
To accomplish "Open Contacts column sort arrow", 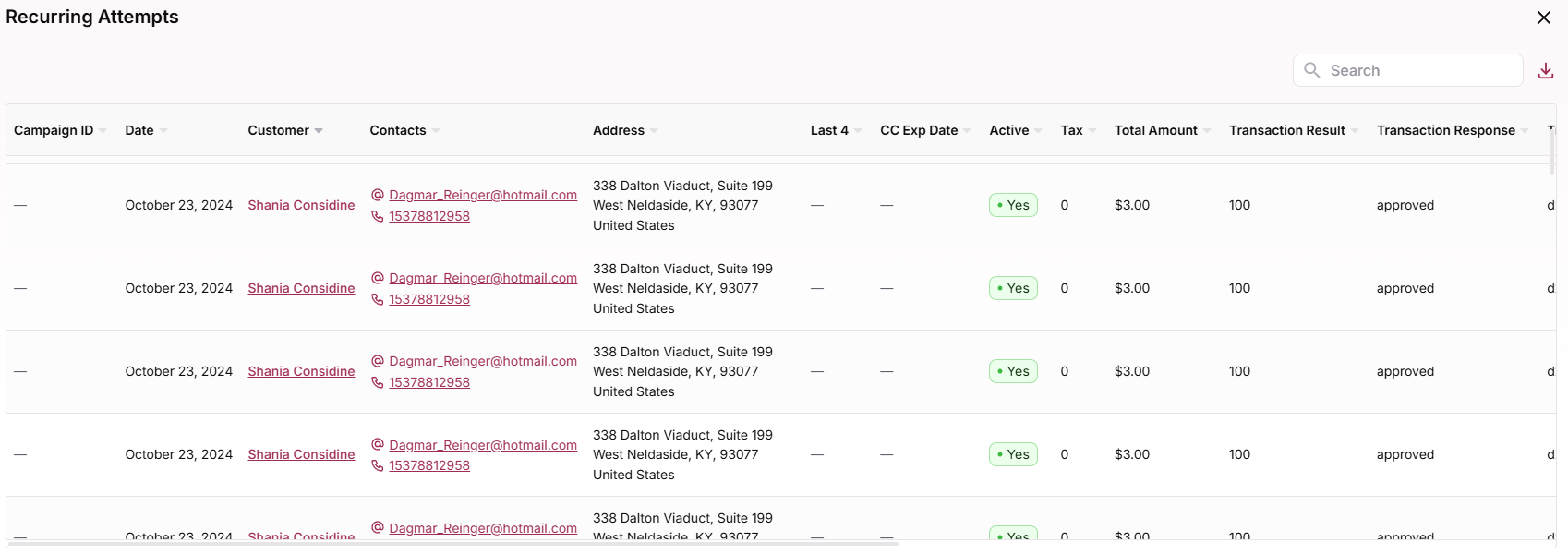I will 436,131.
